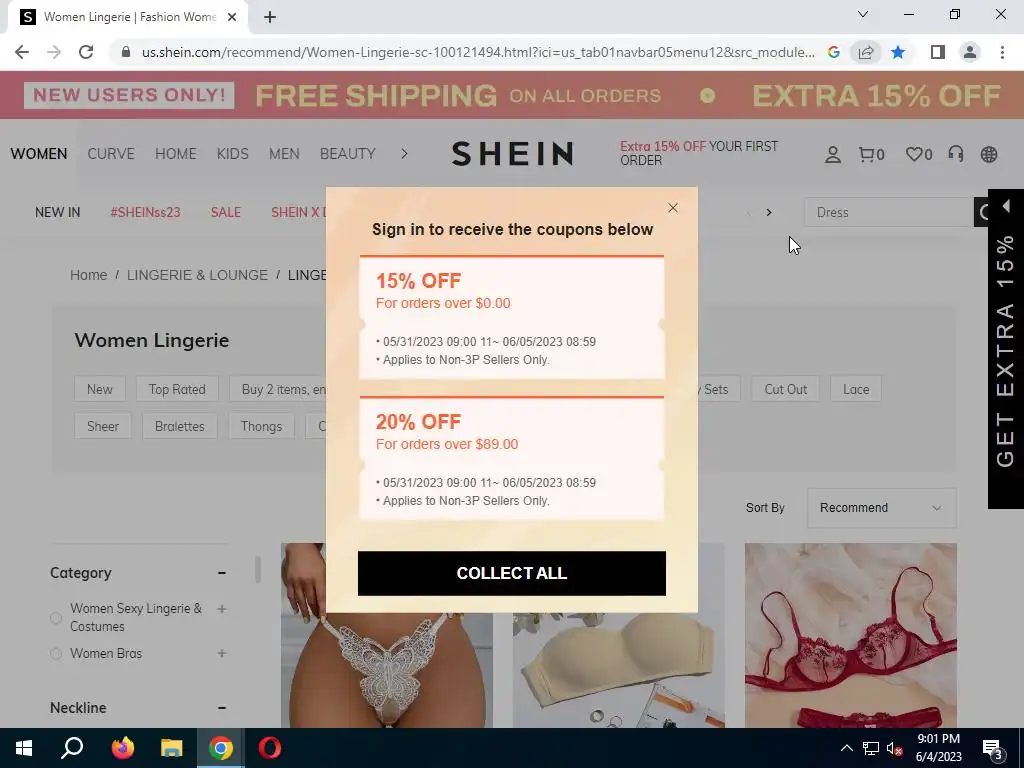This screenshot has width=1024, height=768.
Task: Open the SALE menu item
Action: [x=226, y=212]
